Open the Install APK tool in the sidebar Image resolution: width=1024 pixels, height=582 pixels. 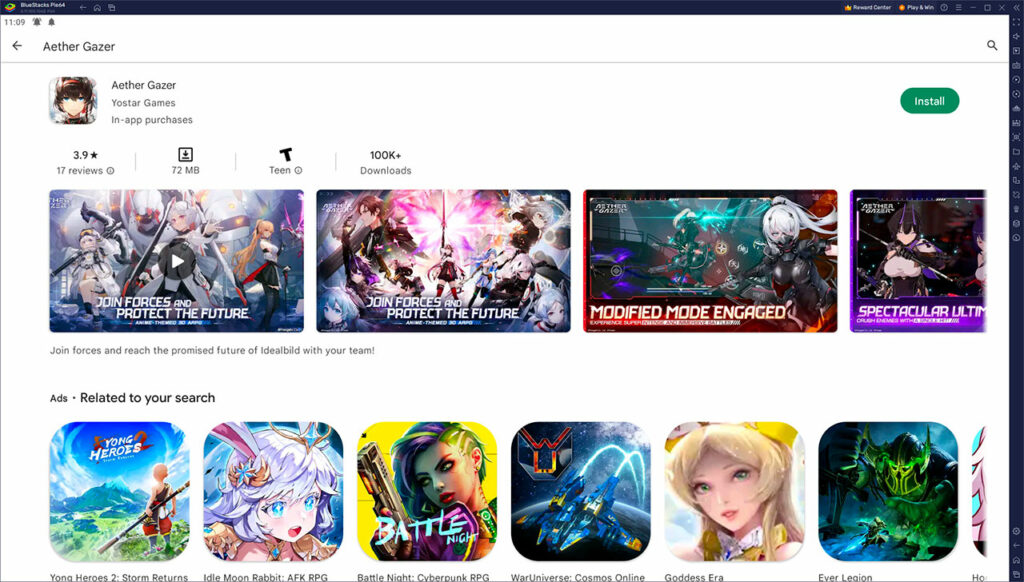(1014, 153)
